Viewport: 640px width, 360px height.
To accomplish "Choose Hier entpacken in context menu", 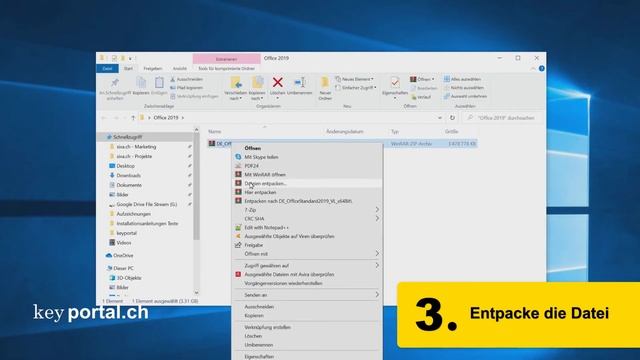I will [260, 192].
